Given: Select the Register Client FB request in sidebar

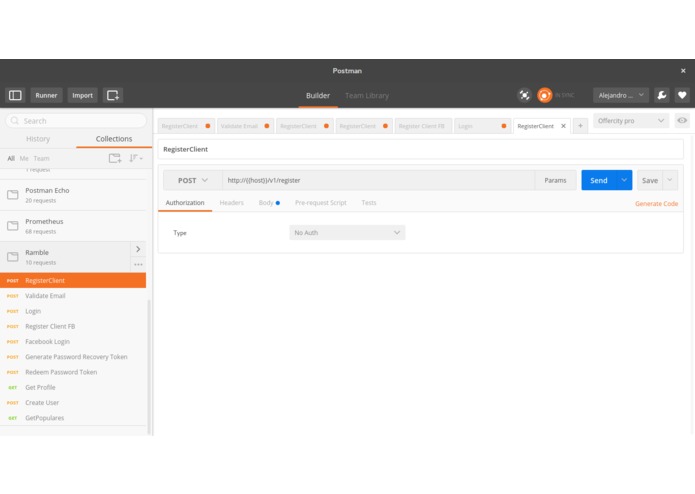Looking at the screenshot, I should (73, 327).
